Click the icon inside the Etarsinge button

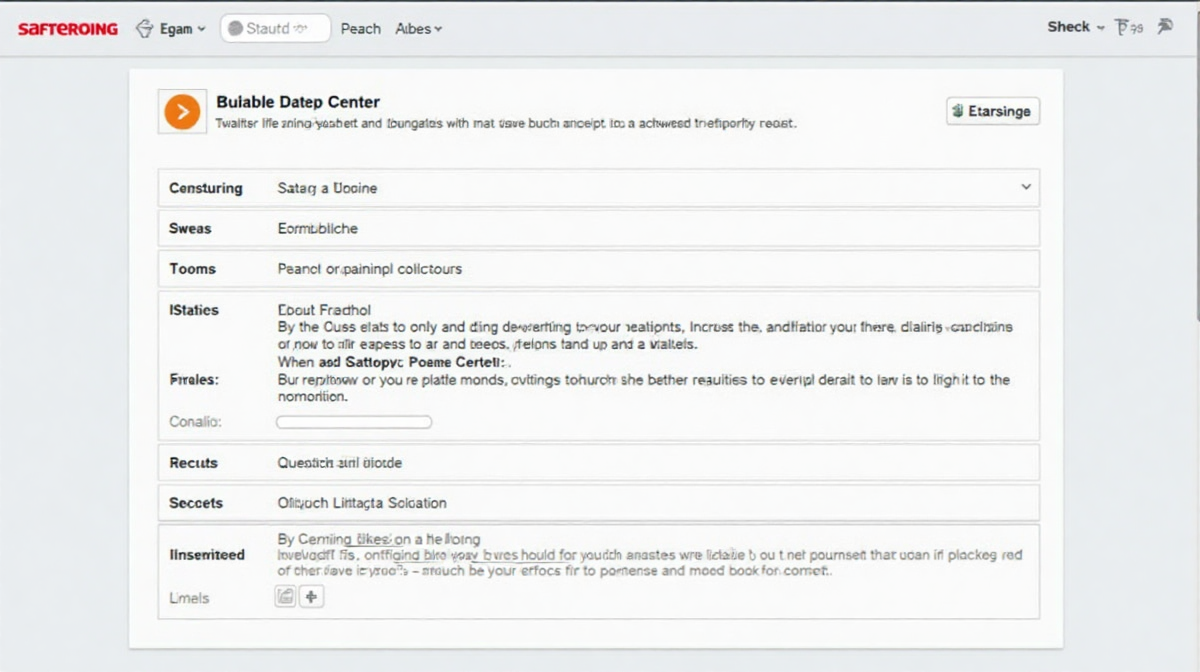point(958,111)
